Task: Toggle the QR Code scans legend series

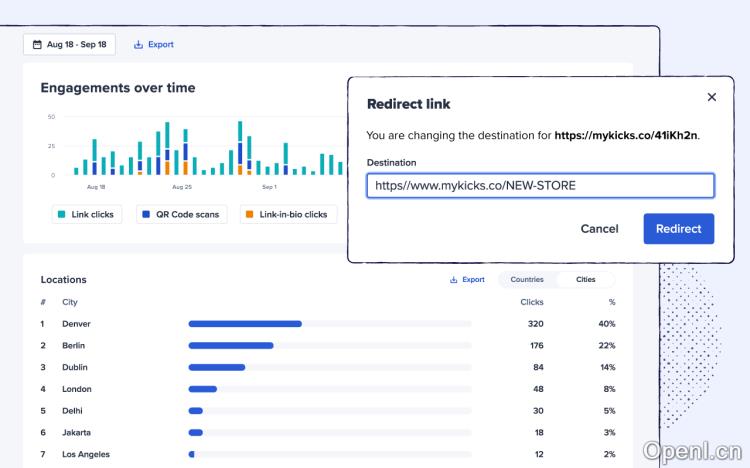Action: pyautogui.click(x=178, y=214)
